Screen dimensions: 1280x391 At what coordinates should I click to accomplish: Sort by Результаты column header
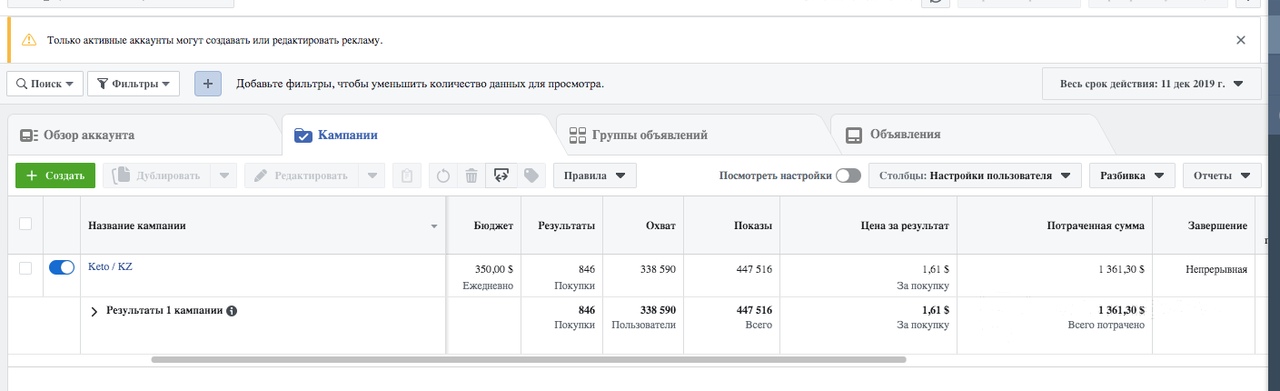coord(566,226)
